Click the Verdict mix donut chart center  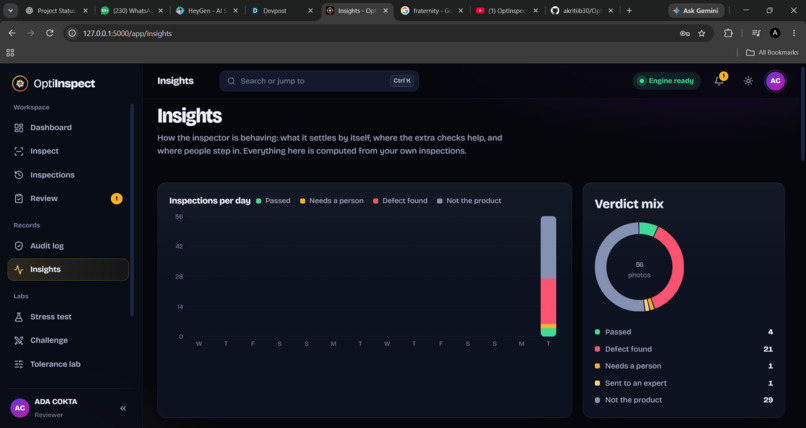point(639,267)
